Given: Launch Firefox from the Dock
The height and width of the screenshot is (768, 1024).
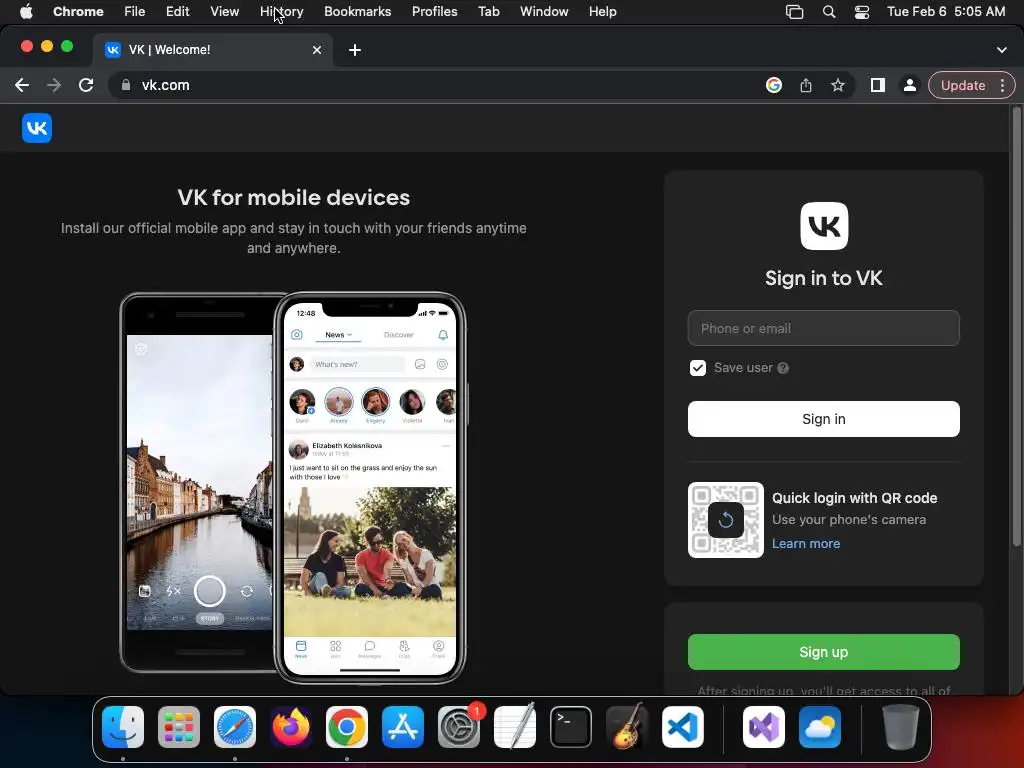Looking at the screenshot, I should point(291,727).
